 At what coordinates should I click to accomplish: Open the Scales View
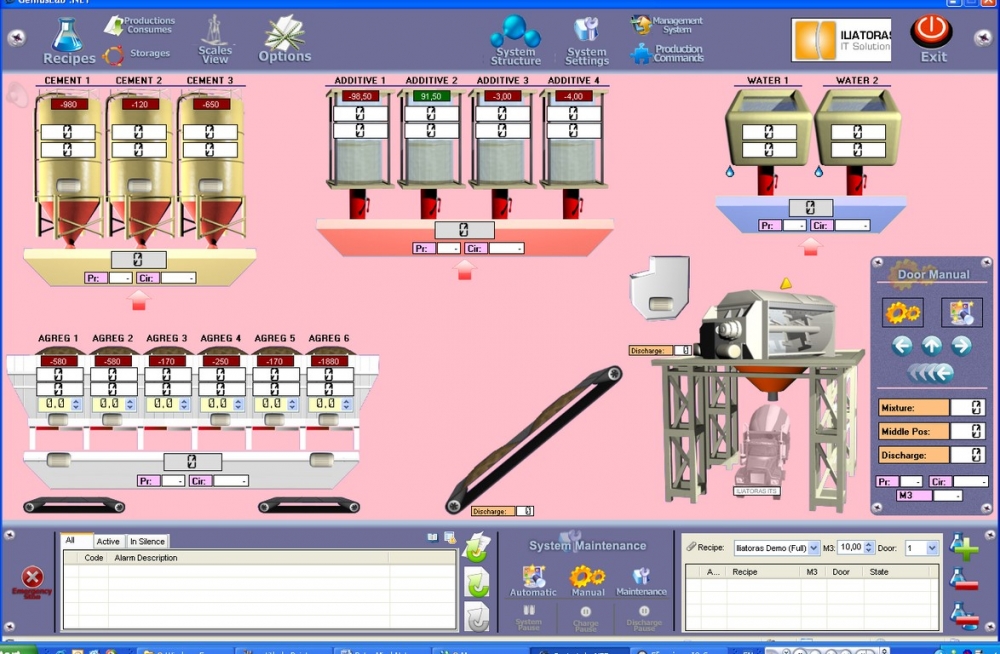coord(215,40)
